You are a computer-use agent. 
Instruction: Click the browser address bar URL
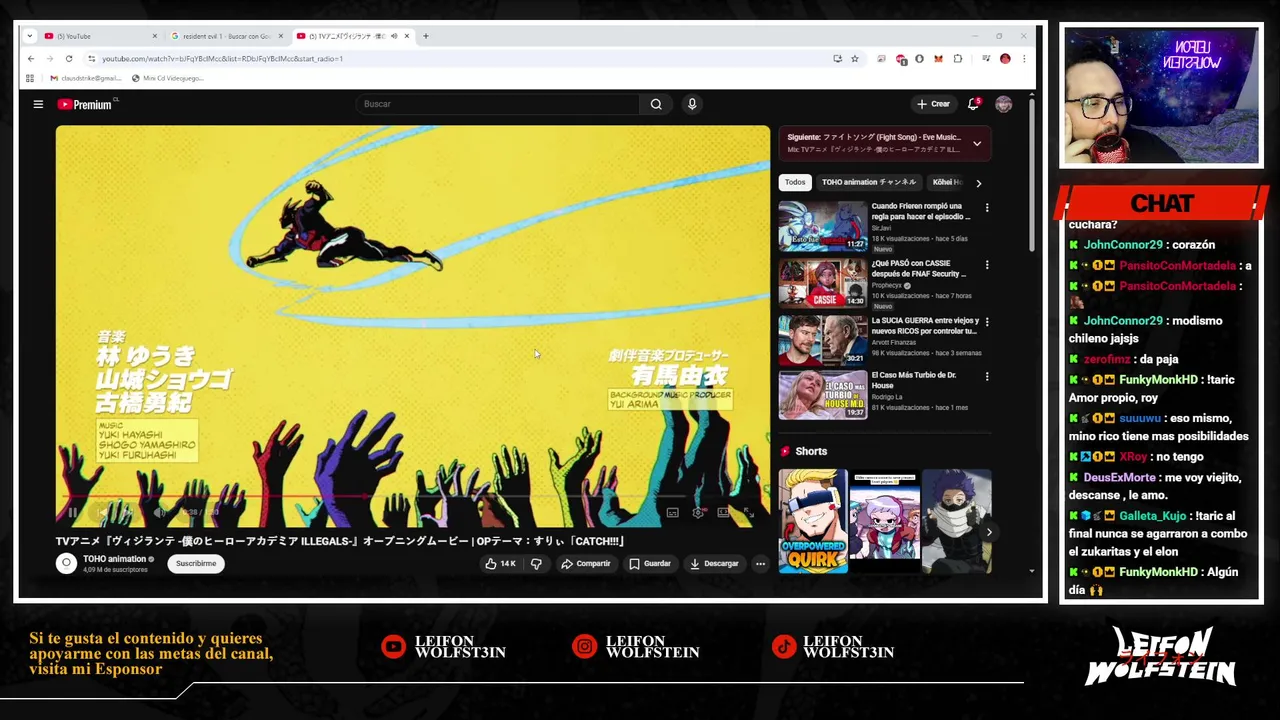(222, 59)
